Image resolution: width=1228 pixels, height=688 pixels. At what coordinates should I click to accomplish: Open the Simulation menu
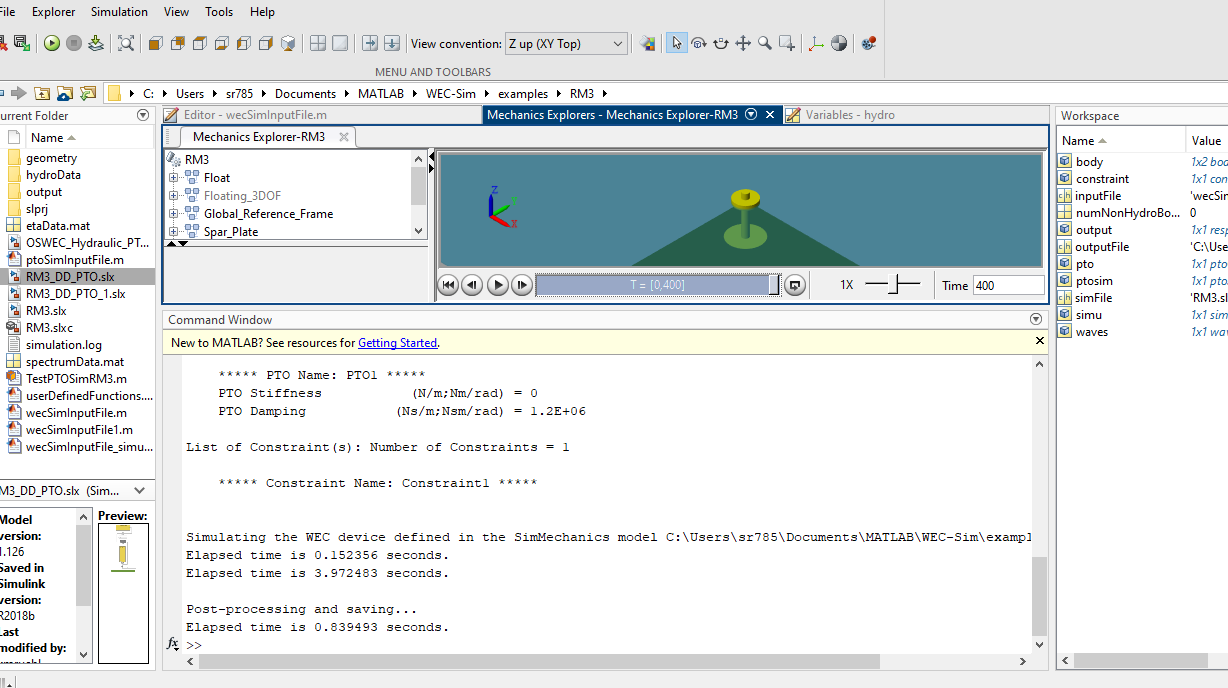coord(118,11)
